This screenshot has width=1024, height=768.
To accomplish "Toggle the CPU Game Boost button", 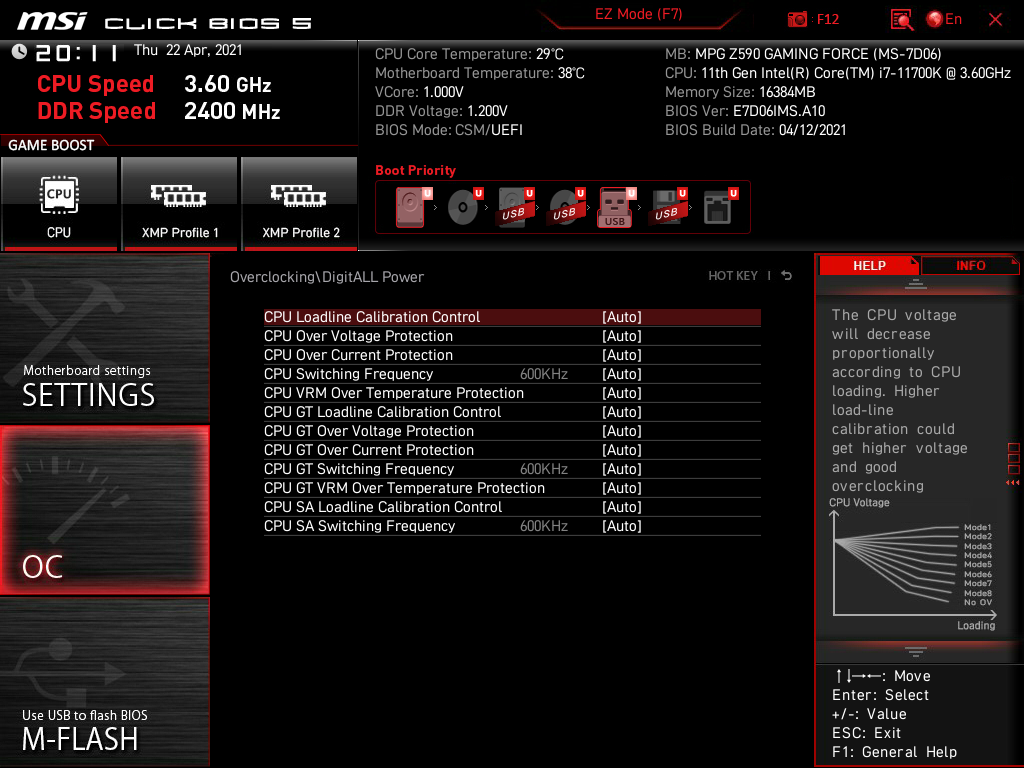I will (59, 203).
